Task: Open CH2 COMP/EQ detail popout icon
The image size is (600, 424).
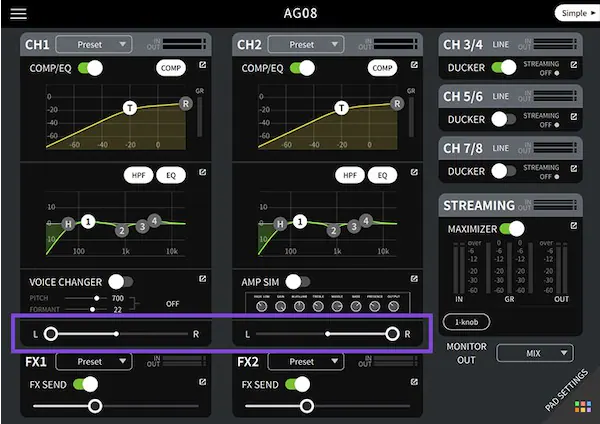Action: [414, 67]
